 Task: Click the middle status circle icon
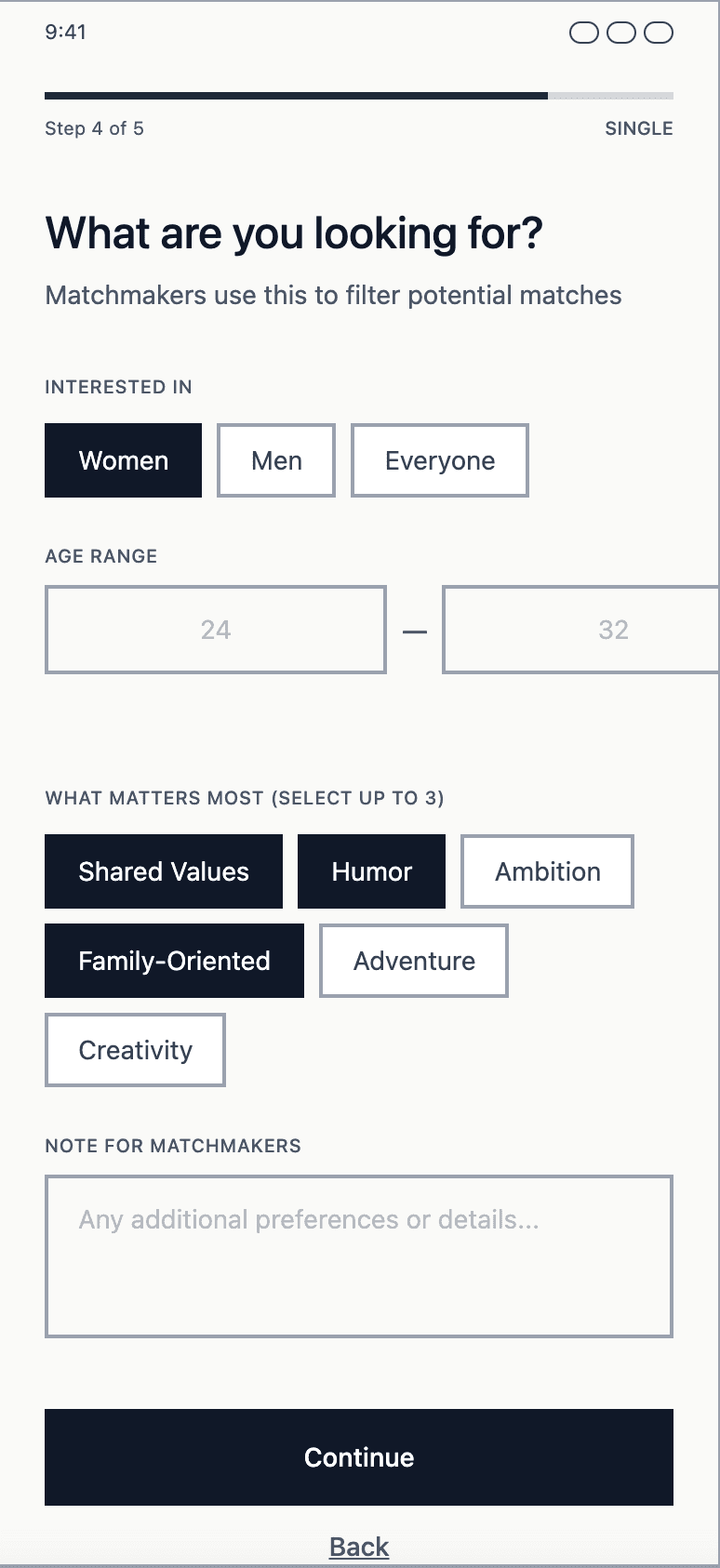coord(621,33)
